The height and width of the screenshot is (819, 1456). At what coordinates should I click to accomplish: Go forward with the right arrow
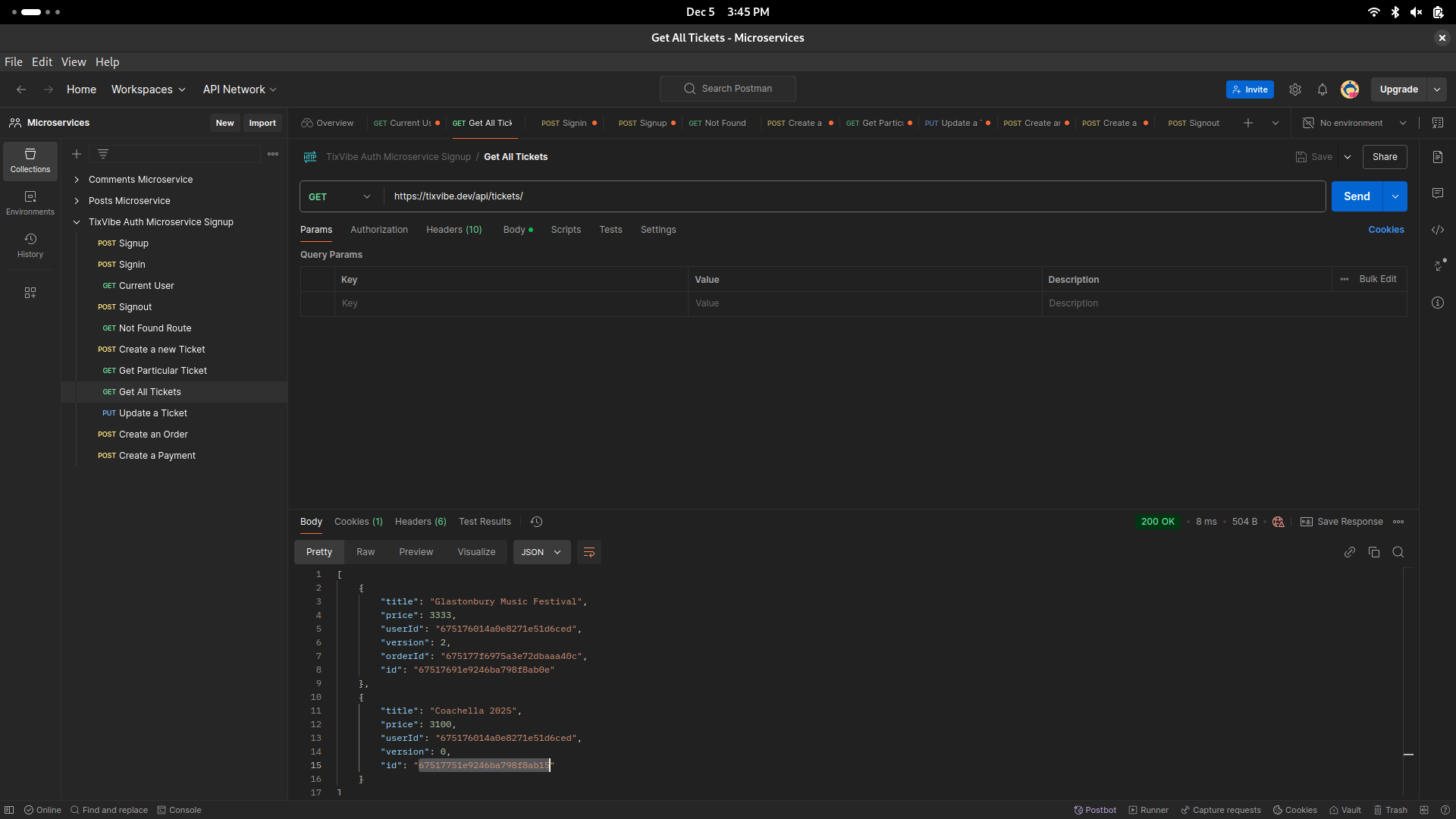(49, 89)
